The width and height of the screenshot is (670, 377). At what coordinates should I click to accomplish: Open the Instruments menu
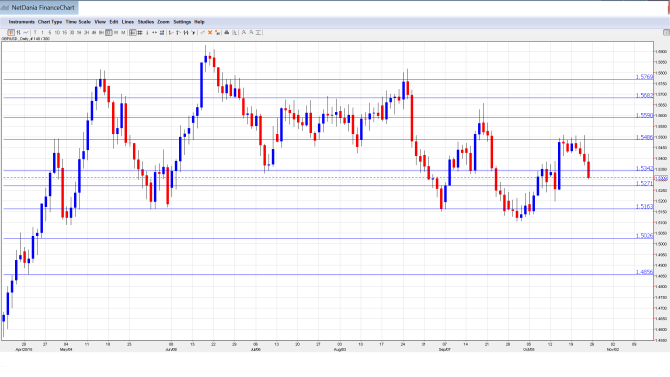click(21, 22)
